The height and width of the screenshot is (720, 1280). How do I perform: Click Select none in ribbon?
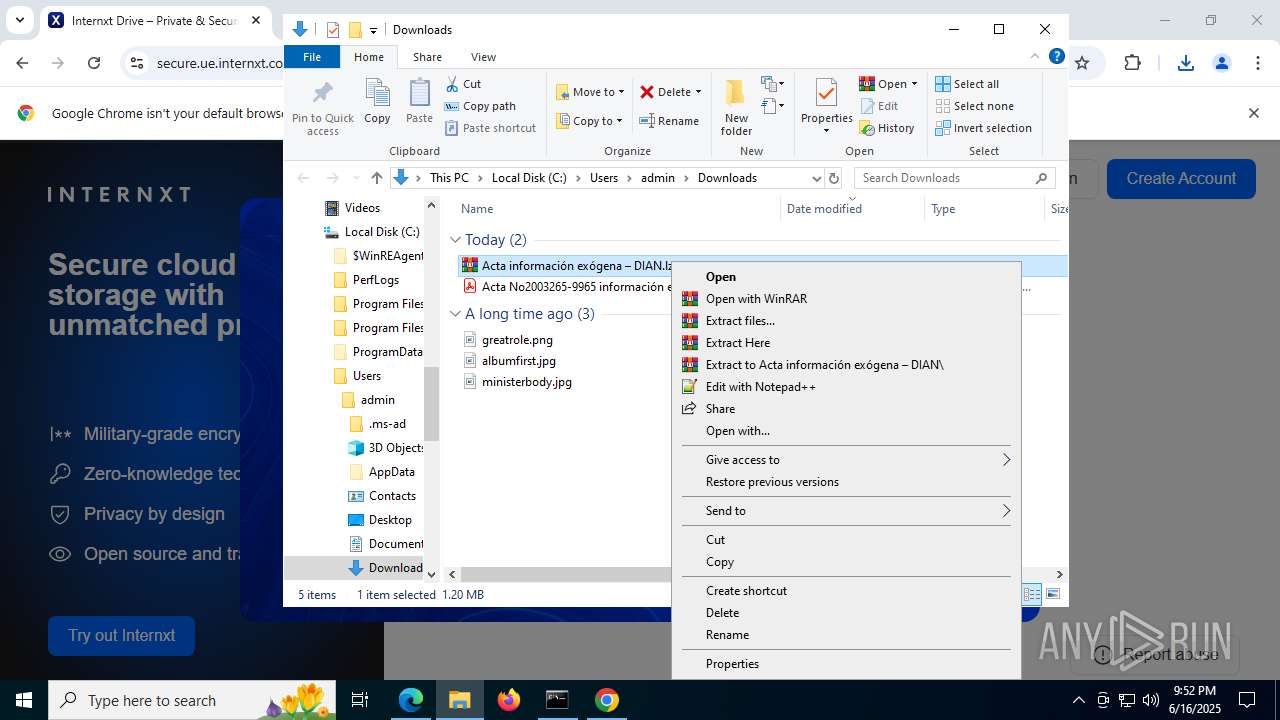coord(974,106)
